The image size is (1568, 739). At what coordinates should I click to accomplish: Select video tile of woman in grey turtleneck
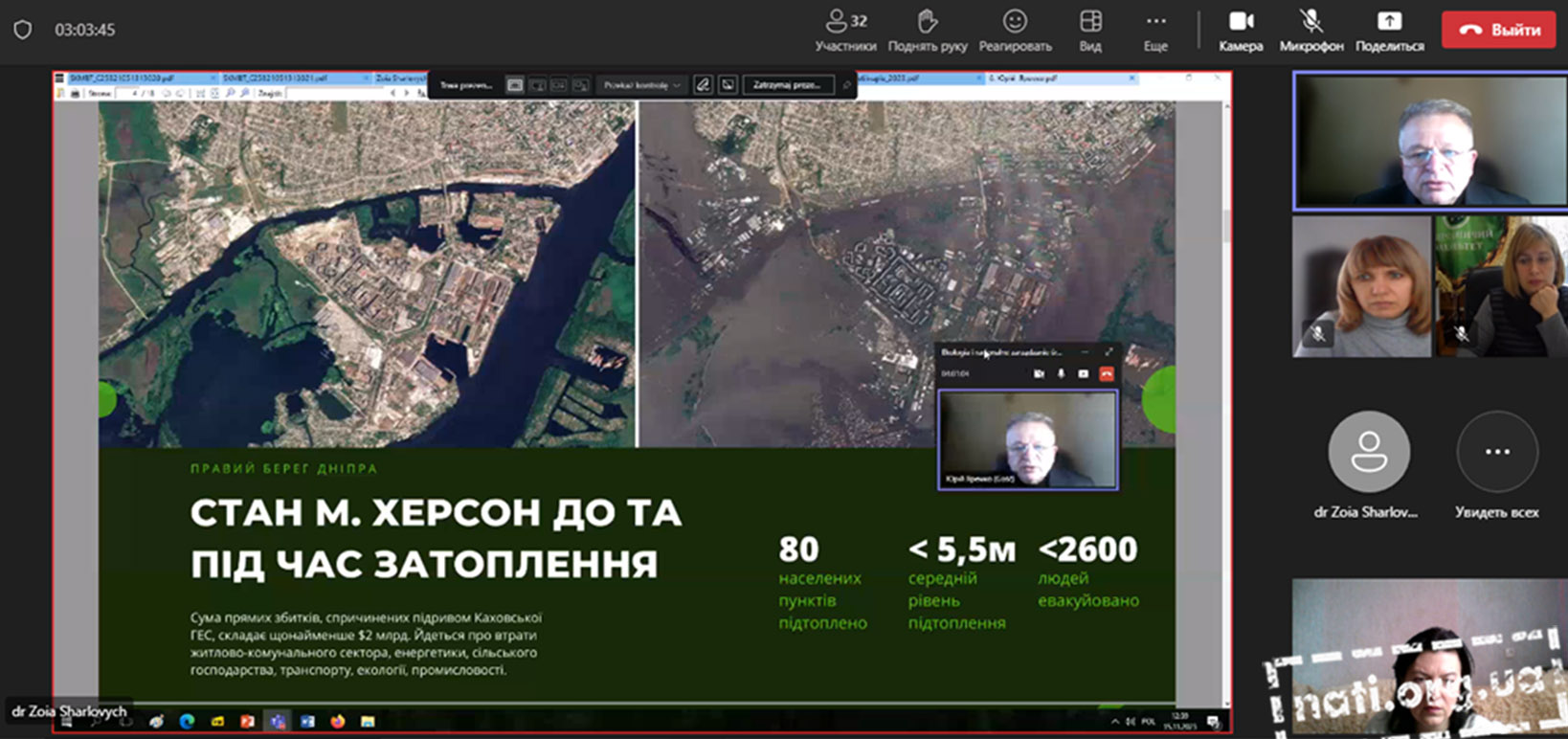click(x=1361, y=286)
